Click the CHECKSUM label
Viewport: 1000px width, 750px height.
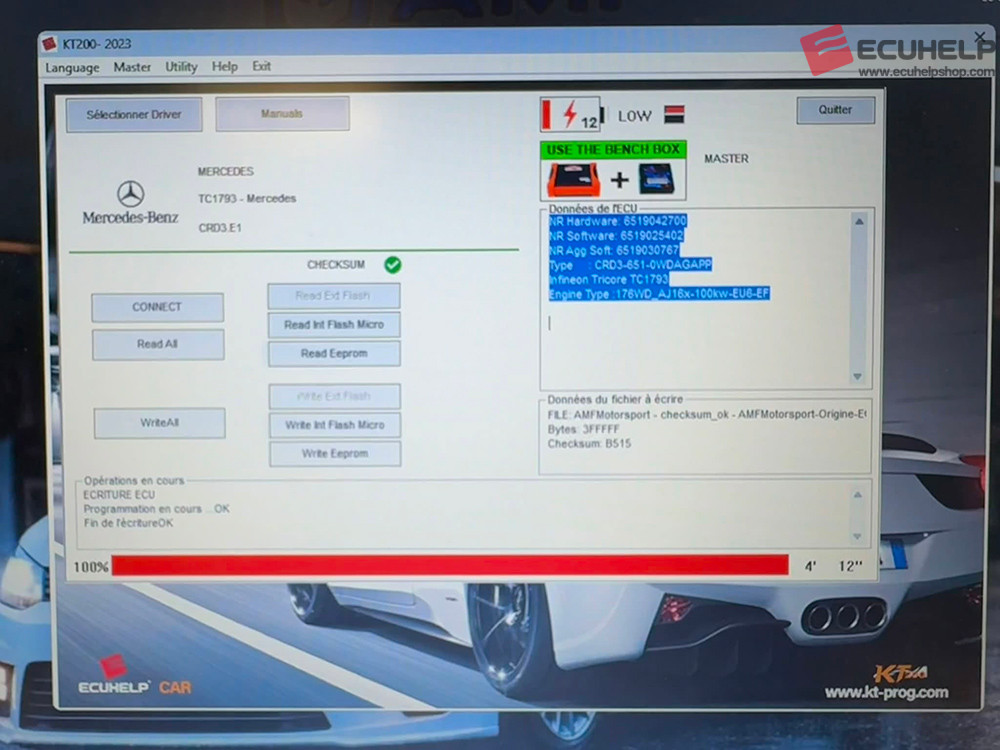coord(336,265)
